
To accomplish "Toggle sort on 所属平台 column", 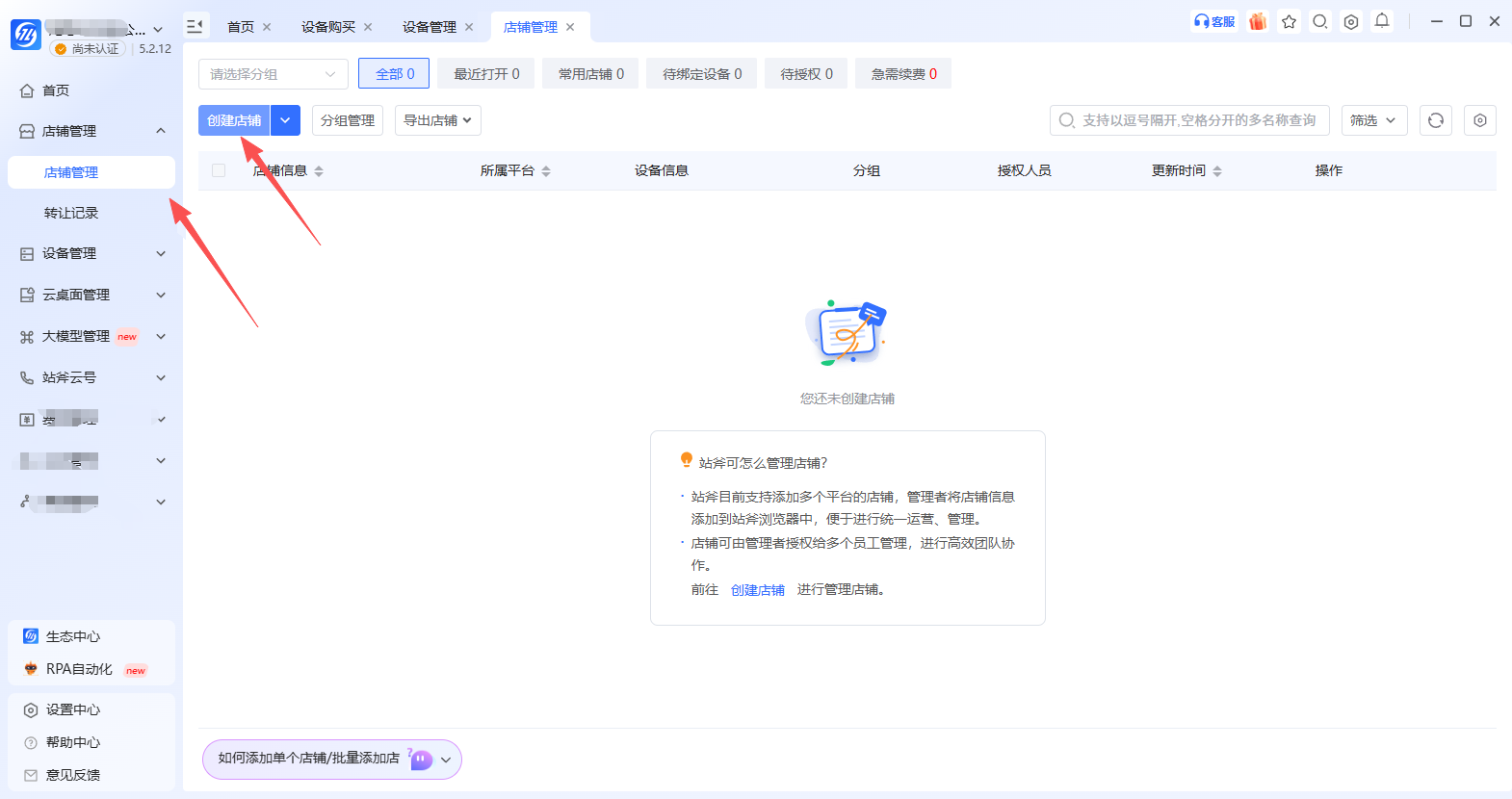I will point(546,170).
